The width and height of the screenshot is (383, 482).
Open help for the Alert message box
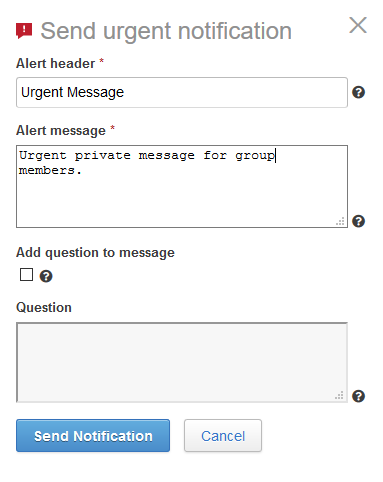coord(359,221)
